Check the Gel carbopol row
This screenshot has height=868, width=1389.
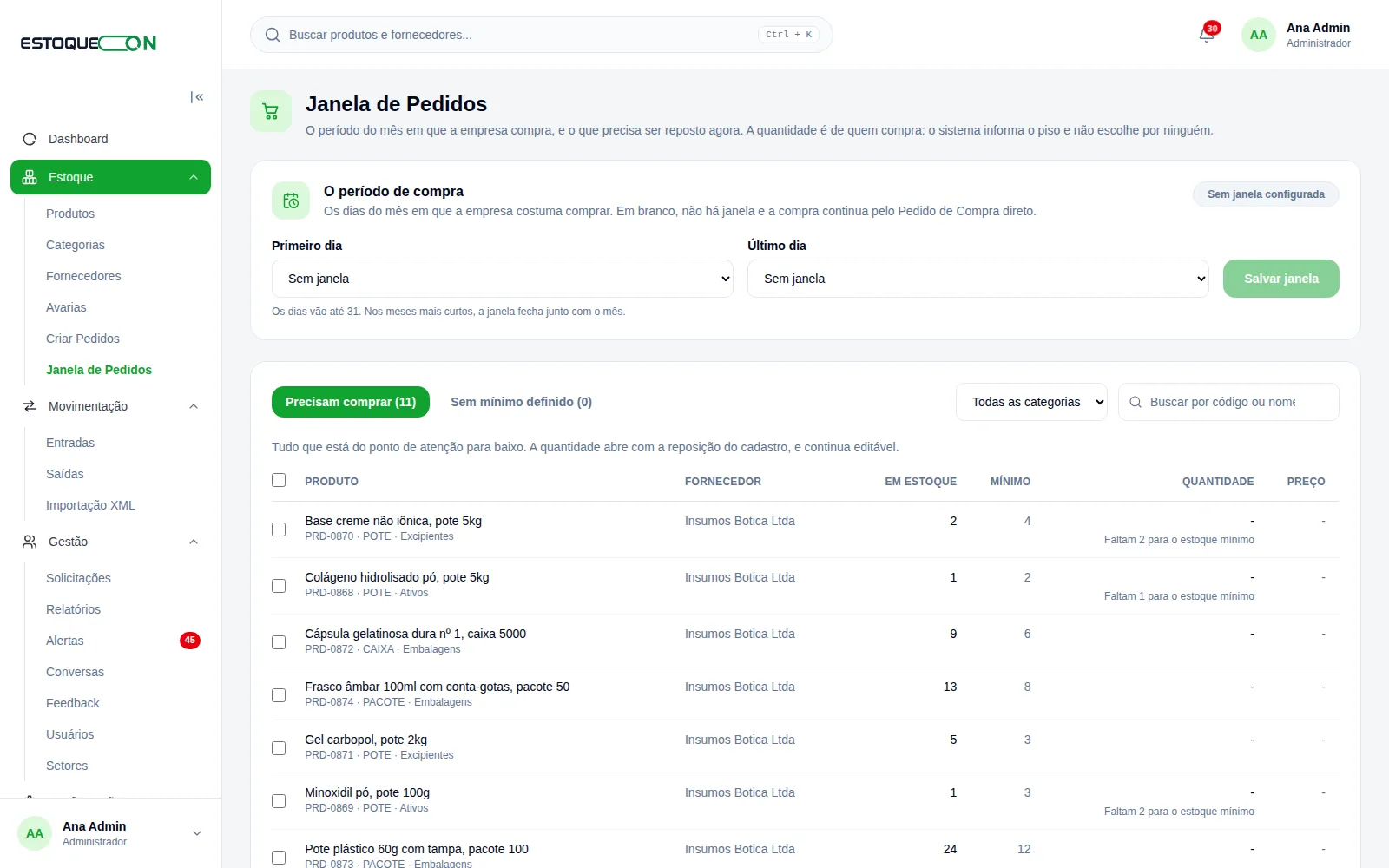(x=279, y=748)
